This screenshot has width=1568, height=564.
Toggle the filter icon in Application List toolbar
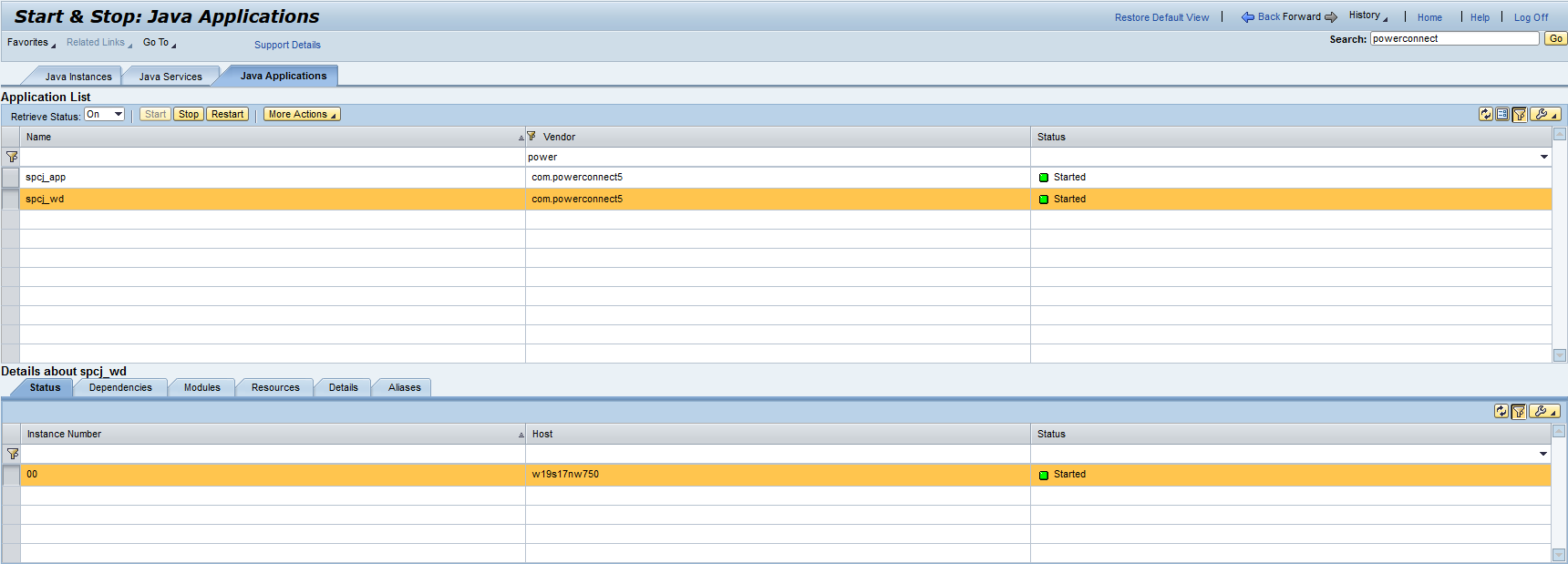1519,114
